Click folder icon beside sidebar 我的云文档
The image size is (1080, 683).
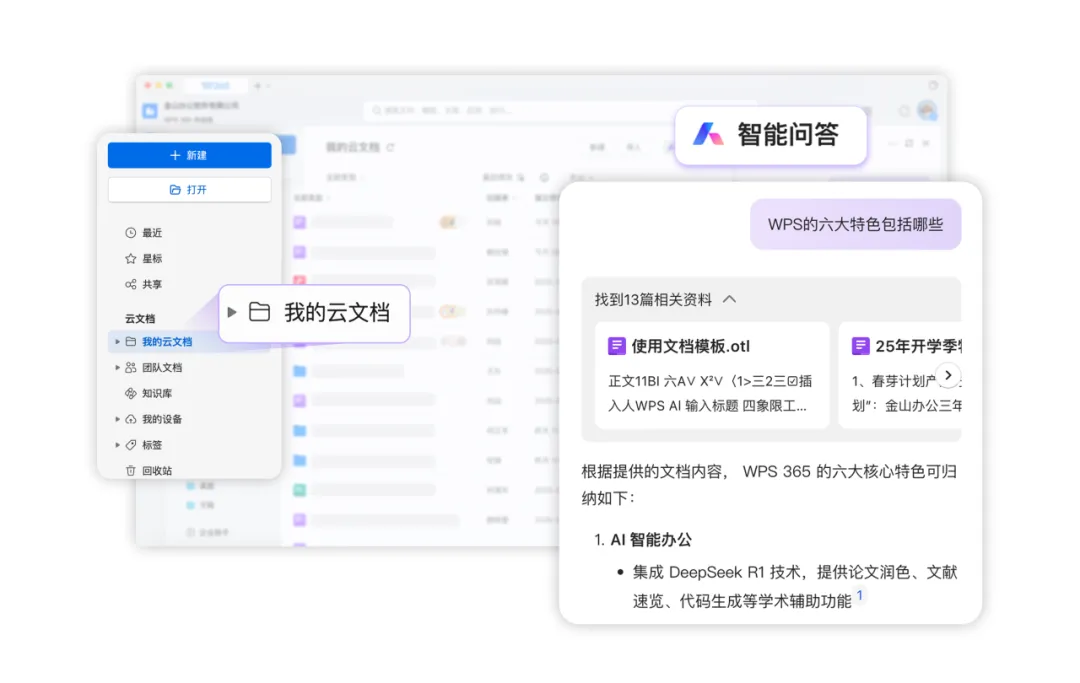pos(130,342)
